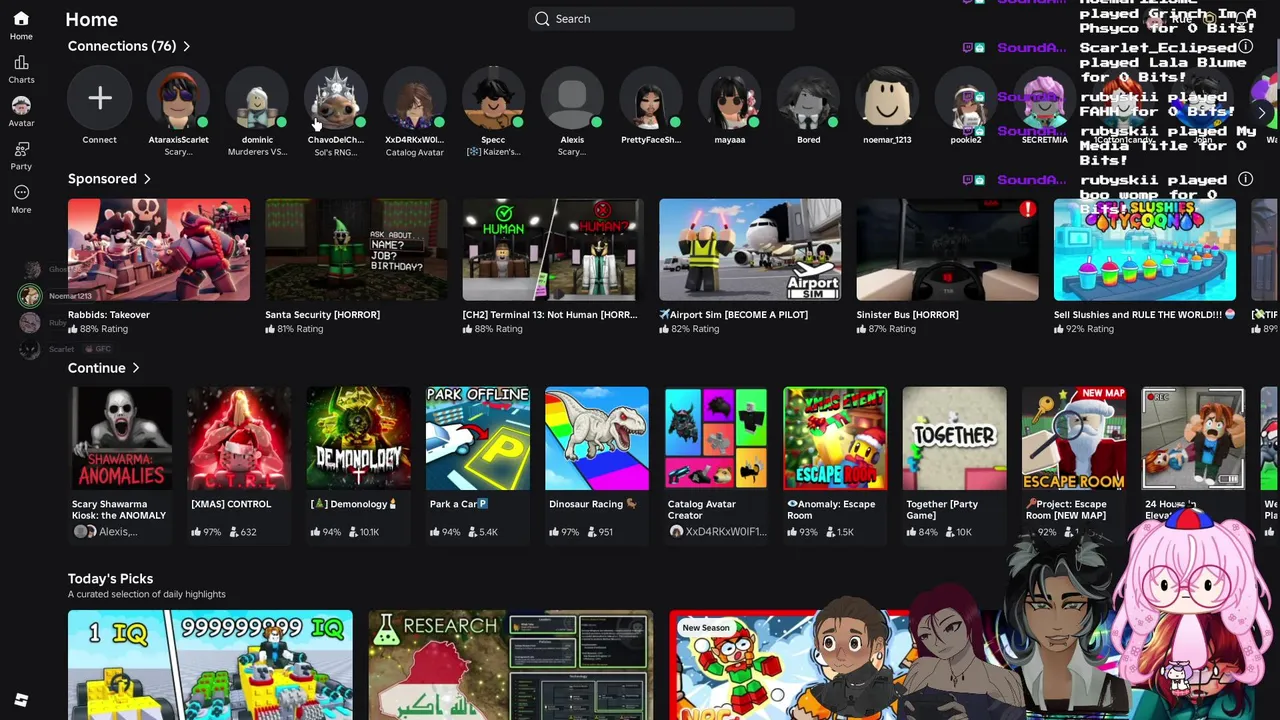Click the search magnifier icon
The height and width of the screenshot is (720, 1280).
[542, 19]
